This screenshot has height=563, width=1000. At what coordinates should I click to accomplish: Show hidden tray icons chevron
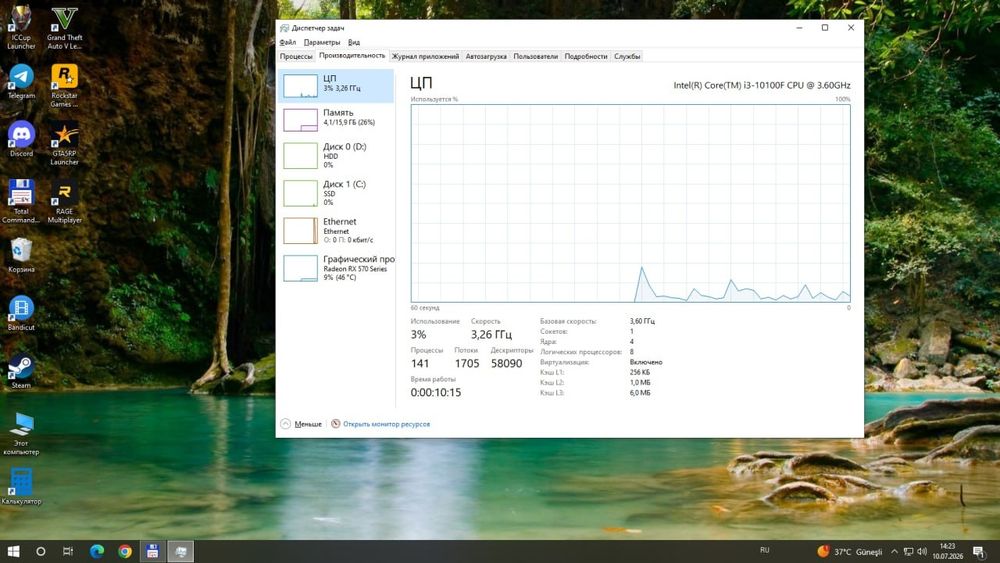point(894,552)
